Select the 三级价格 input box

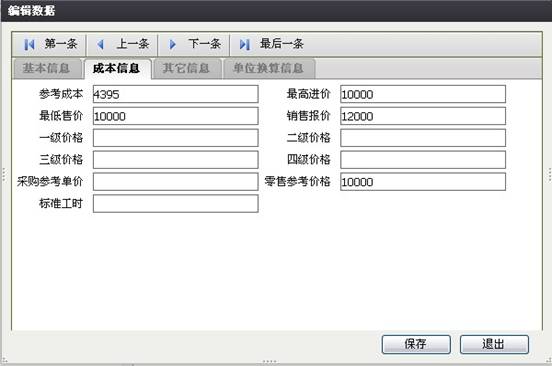[176, 160]
